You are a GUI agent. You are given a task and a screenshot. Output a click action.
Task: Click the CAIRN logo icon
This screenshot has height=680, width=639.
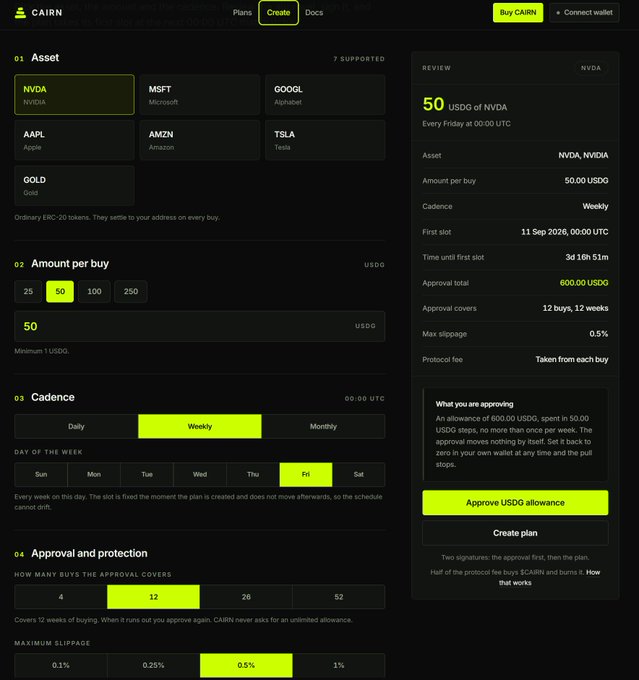pyautogui.click(x=20, y=13)
